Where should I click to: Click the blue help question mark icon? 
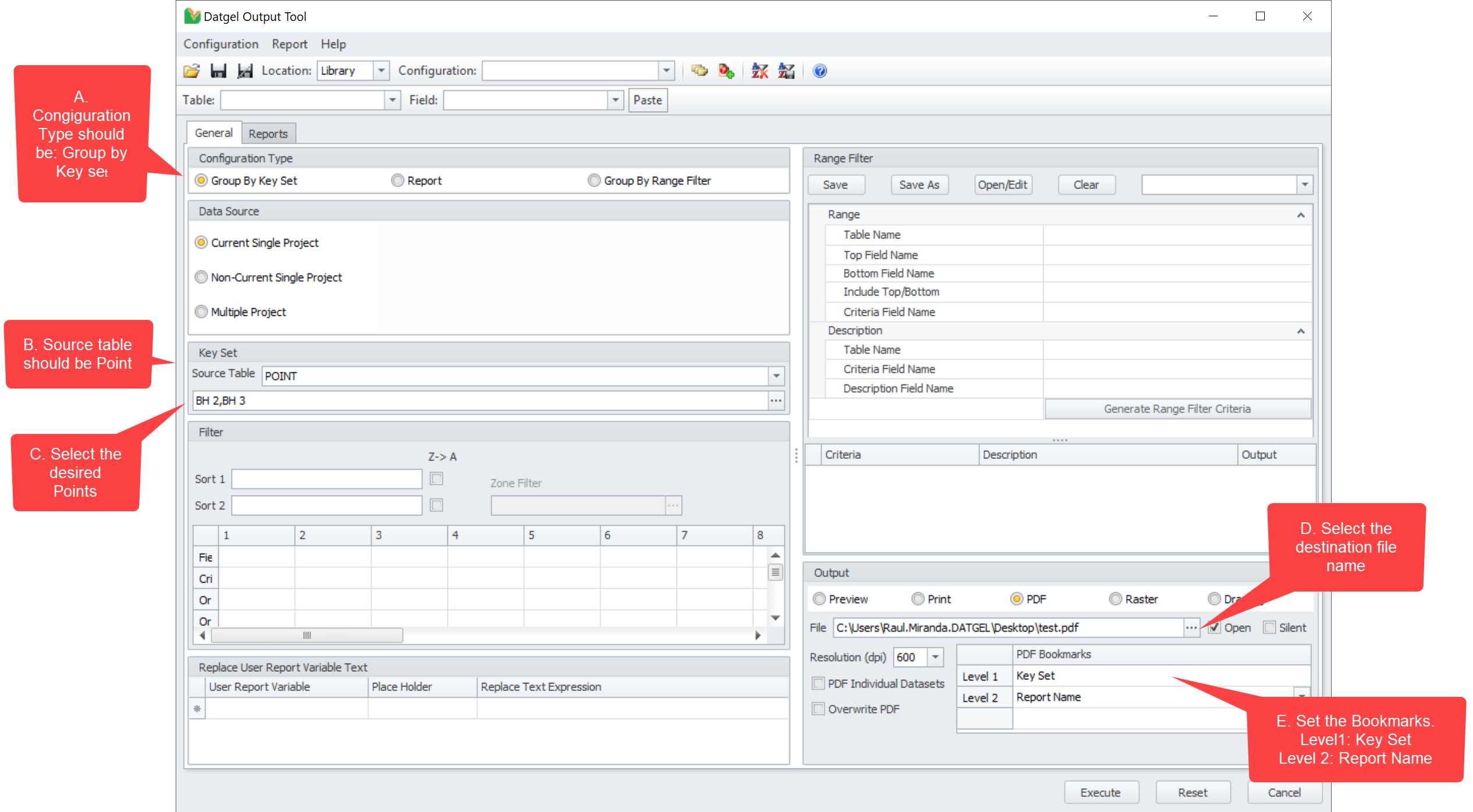click(x=820, y=71)
